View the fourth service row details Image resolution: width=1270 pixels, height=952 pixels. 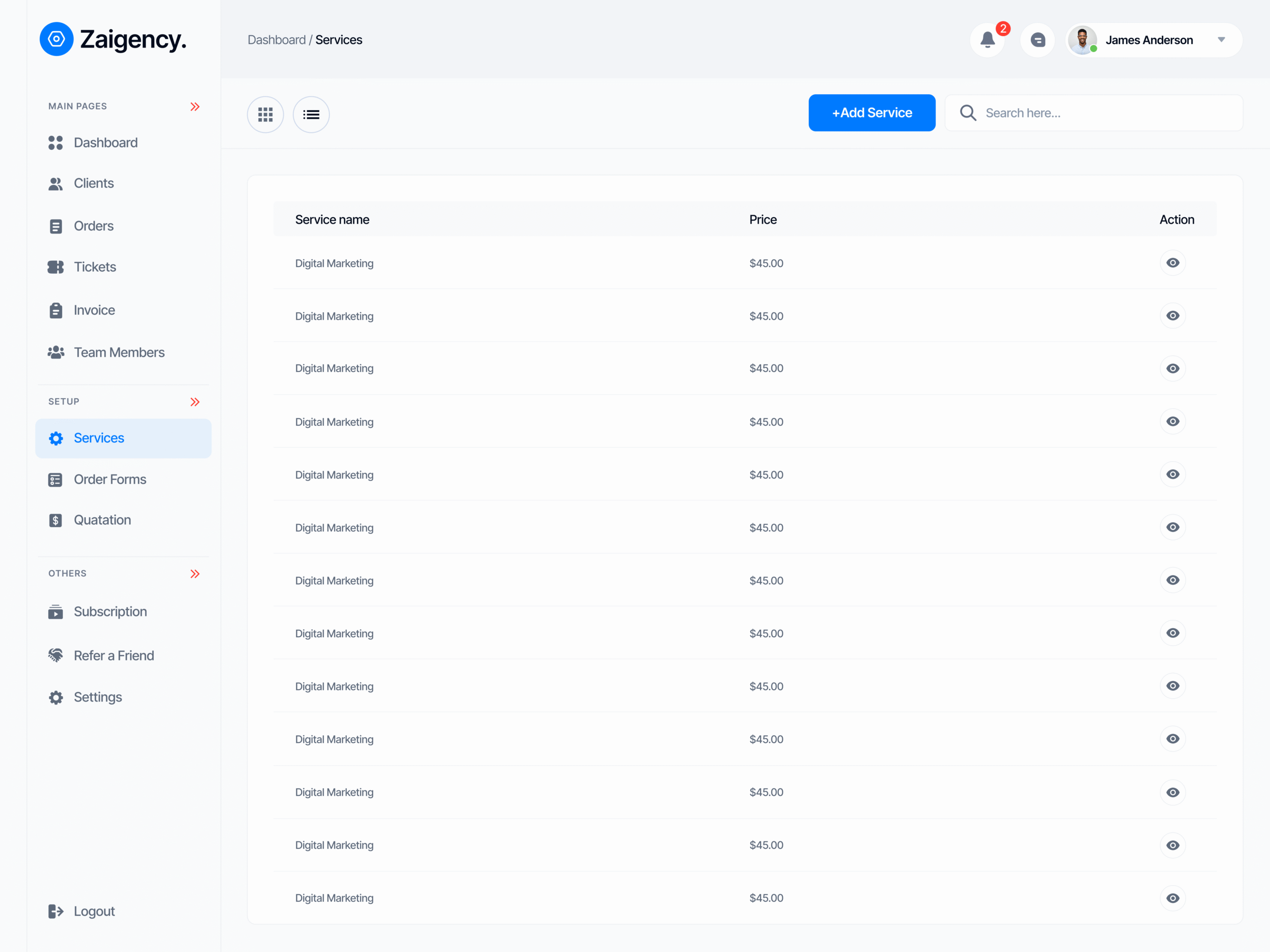tap(1172, 421)
